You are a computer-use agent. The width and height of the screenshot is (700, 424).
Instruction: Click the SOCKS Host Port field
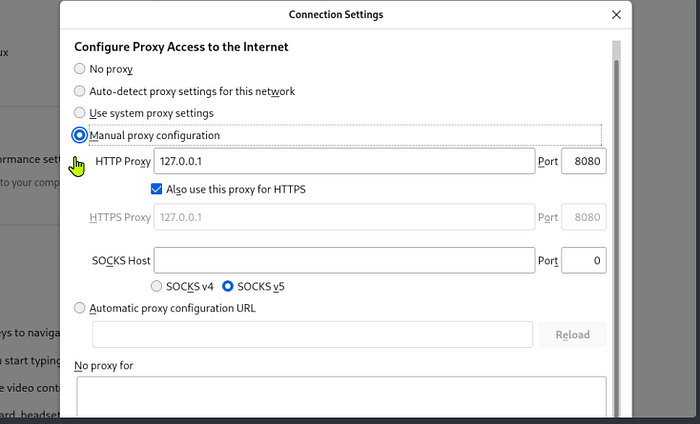(x=583, y=260)
